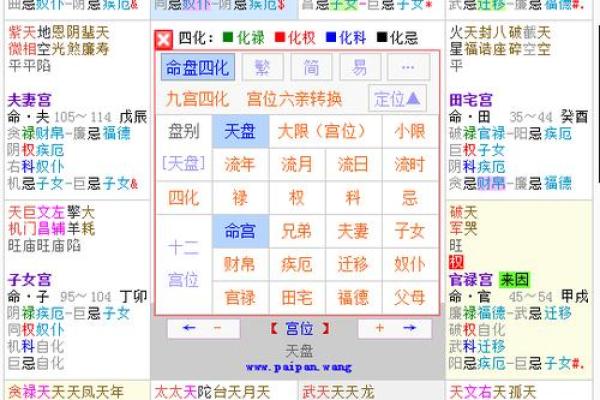Select 福德 palace cell in grid
The image size is (600, 400).
tap(354, 298)
